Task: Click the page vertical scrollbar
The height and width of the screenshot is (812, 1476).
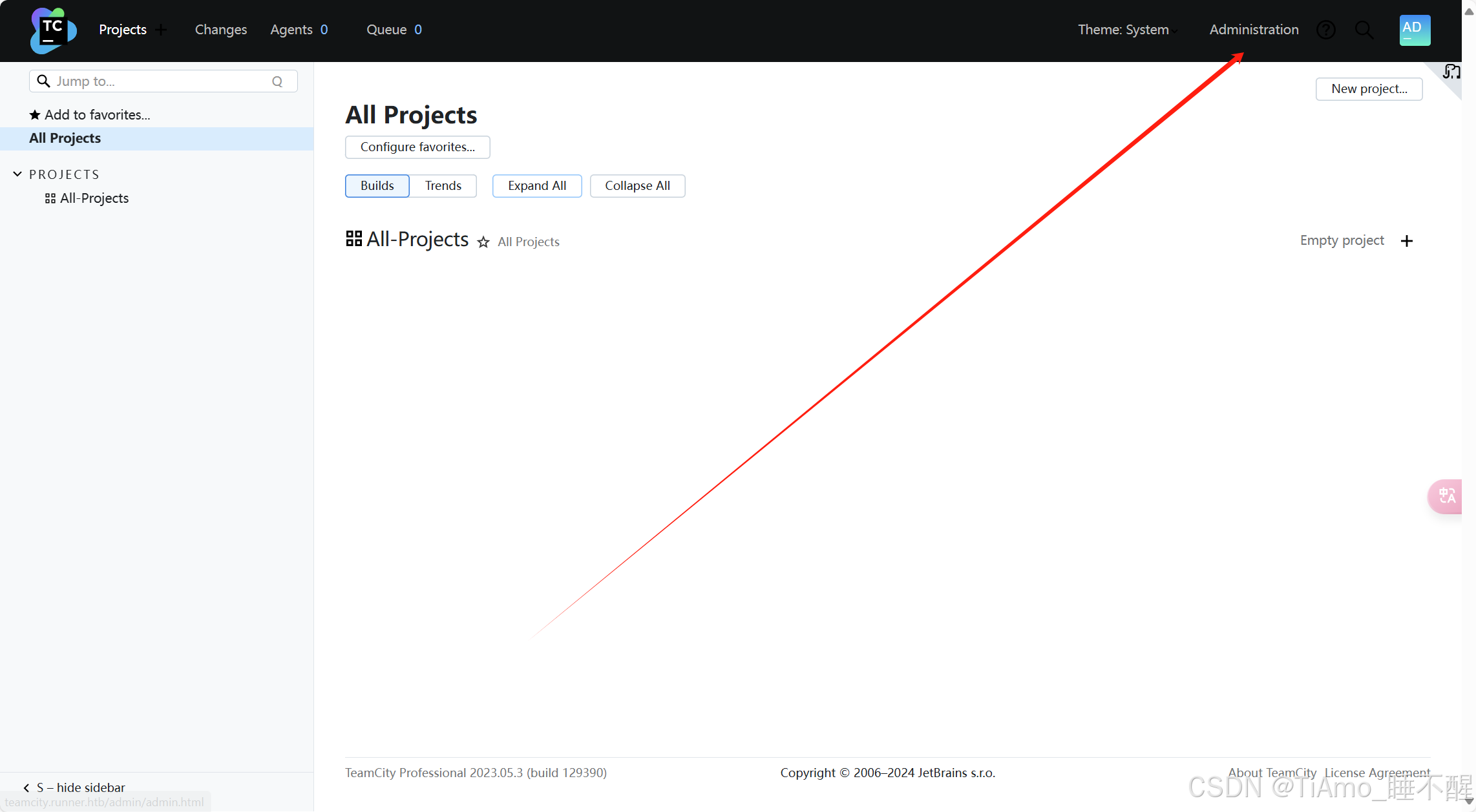Action: (1469, 406)
